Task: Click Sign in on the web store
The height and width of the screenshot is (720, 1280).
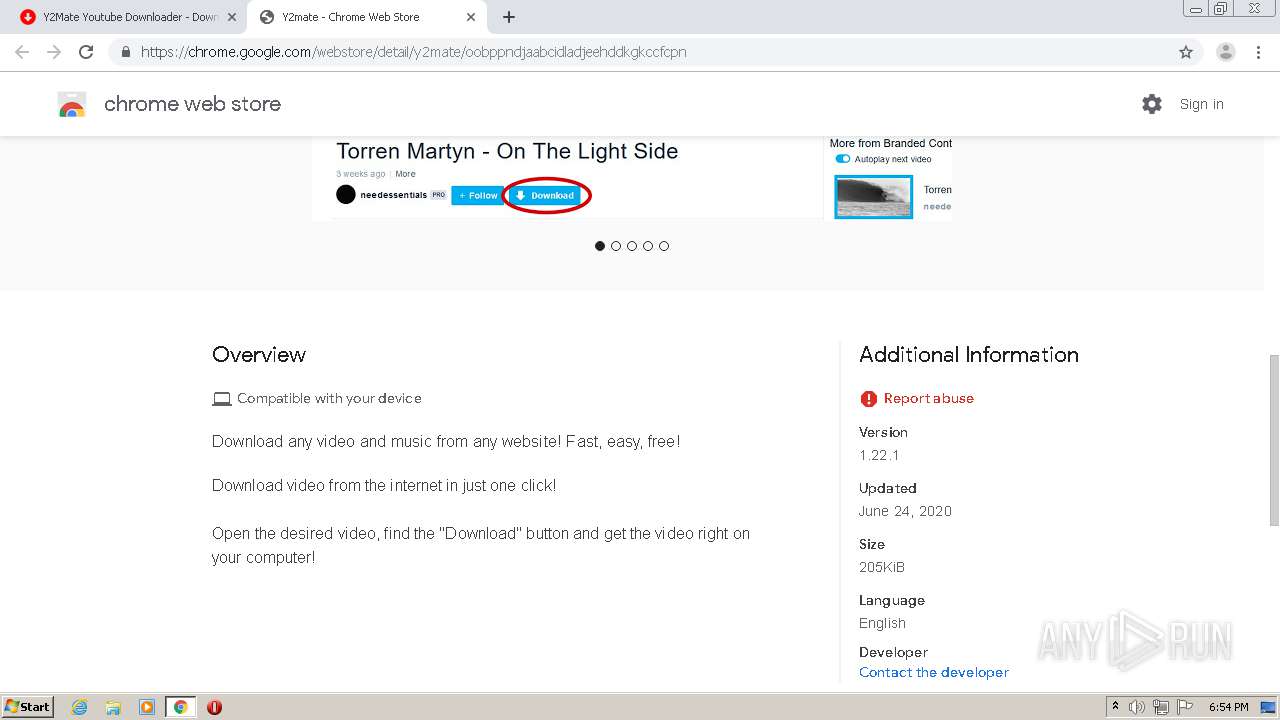Action: tap(1201, 104)
